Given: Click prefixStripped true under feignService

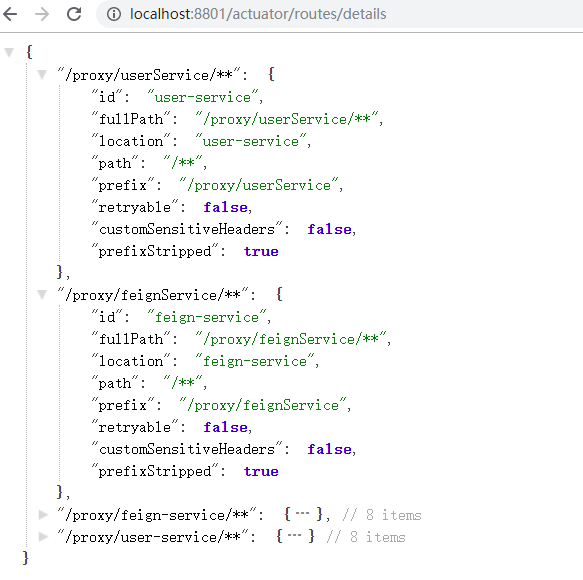Looking at the screenshot, I should [x=261, y=471].
